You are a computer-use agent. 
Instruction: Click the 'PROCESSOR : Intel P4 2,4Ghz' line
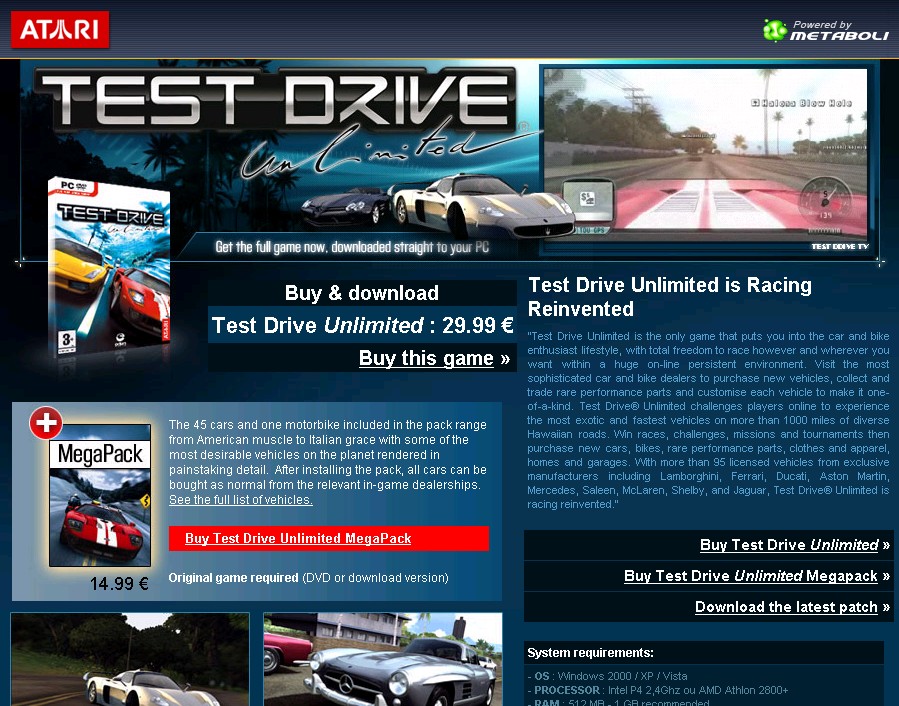pyautogui.click(x=658, y=690)
